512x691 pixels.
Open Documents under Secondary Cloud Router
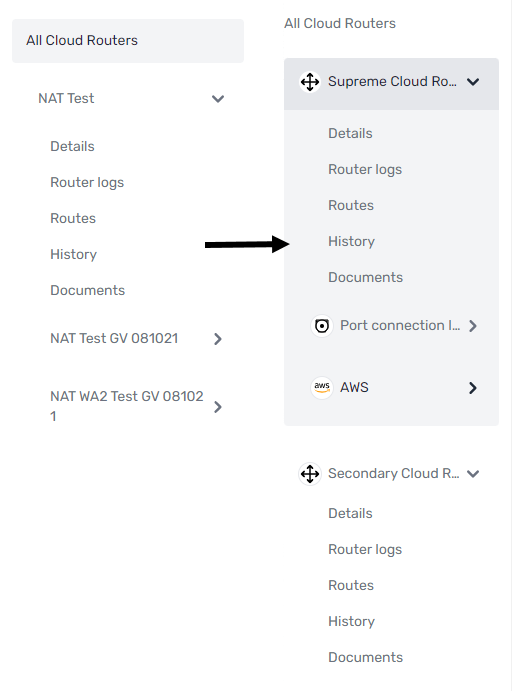365,657
